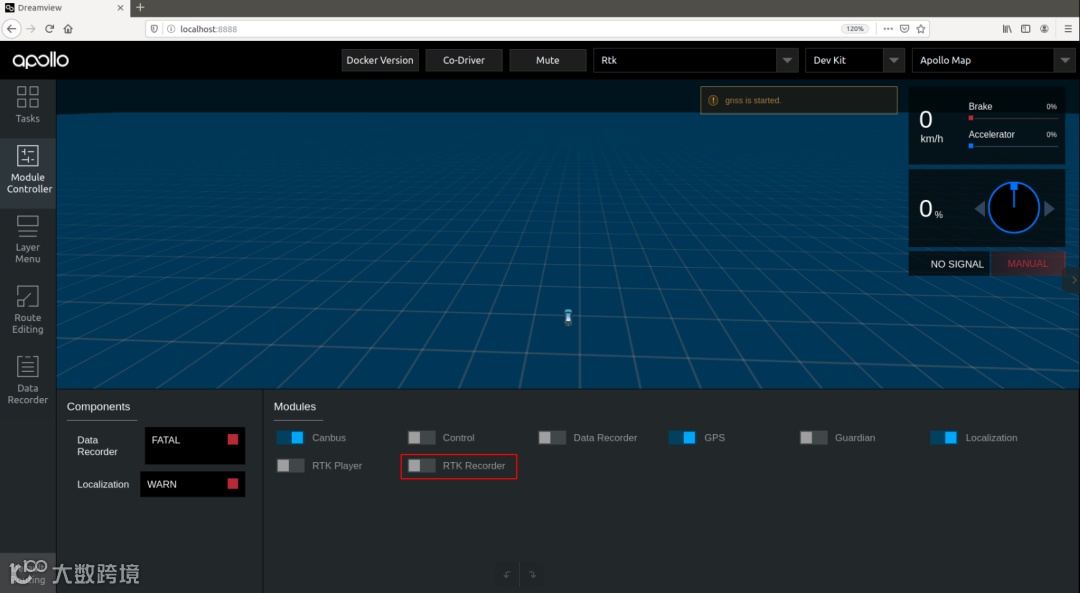
Task: Open the Firefox account icon
Action: [x=1044, y=29]
